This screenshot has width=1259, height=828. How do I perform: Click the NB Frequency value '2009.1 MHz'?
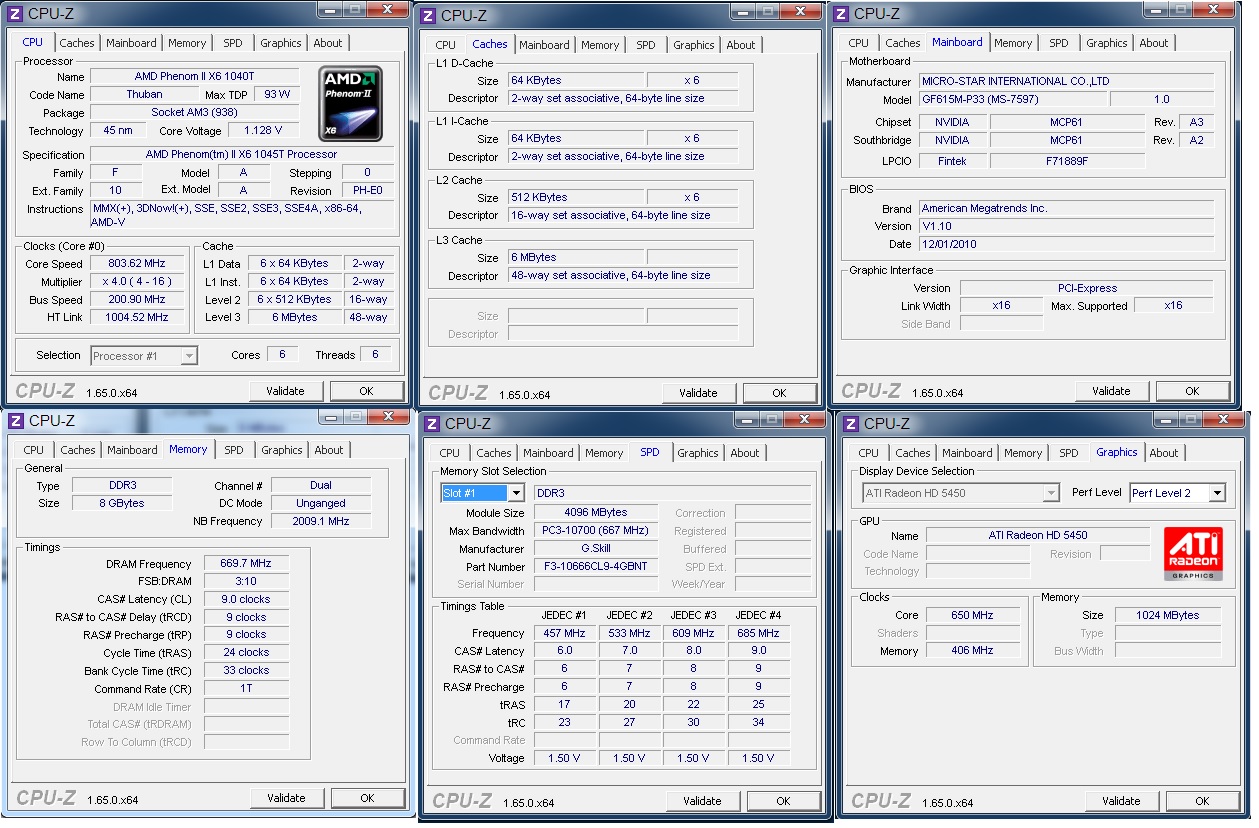pos(321,522)
